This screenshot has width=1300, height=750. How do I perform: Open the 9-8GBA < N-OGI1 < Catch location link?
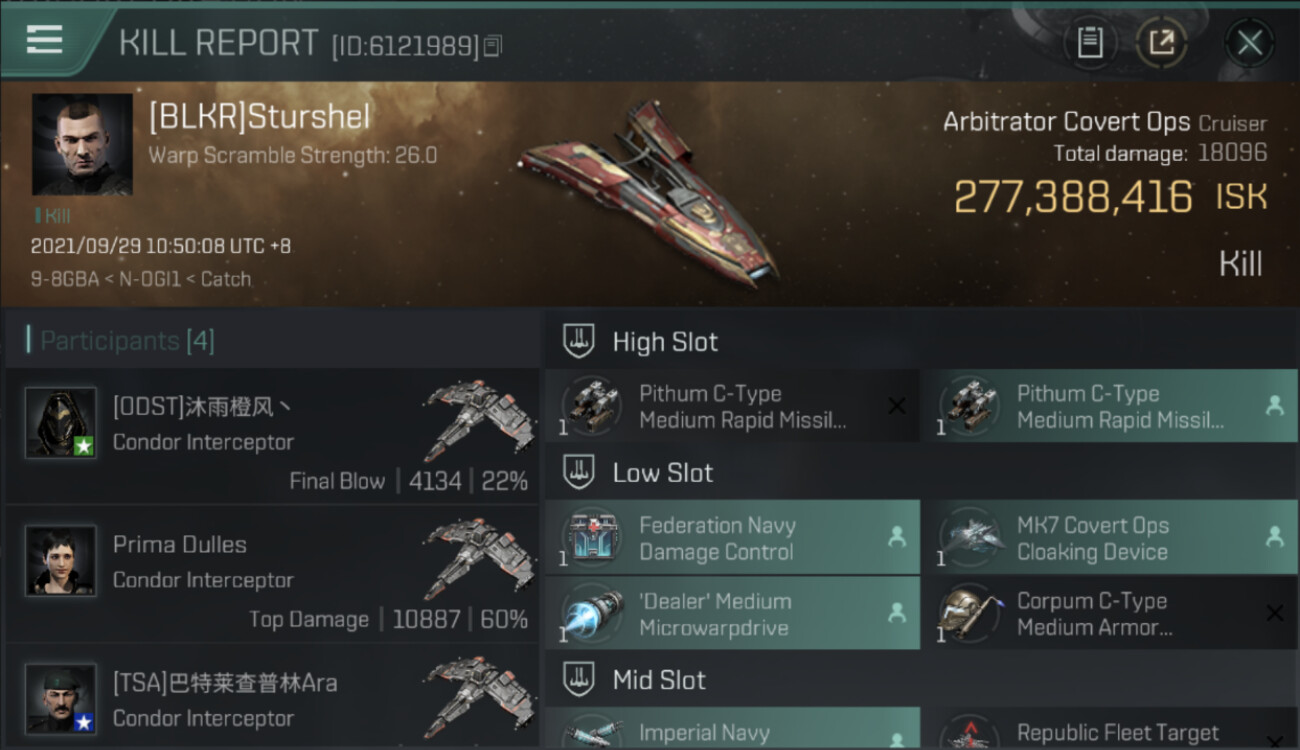click(141, 279)
